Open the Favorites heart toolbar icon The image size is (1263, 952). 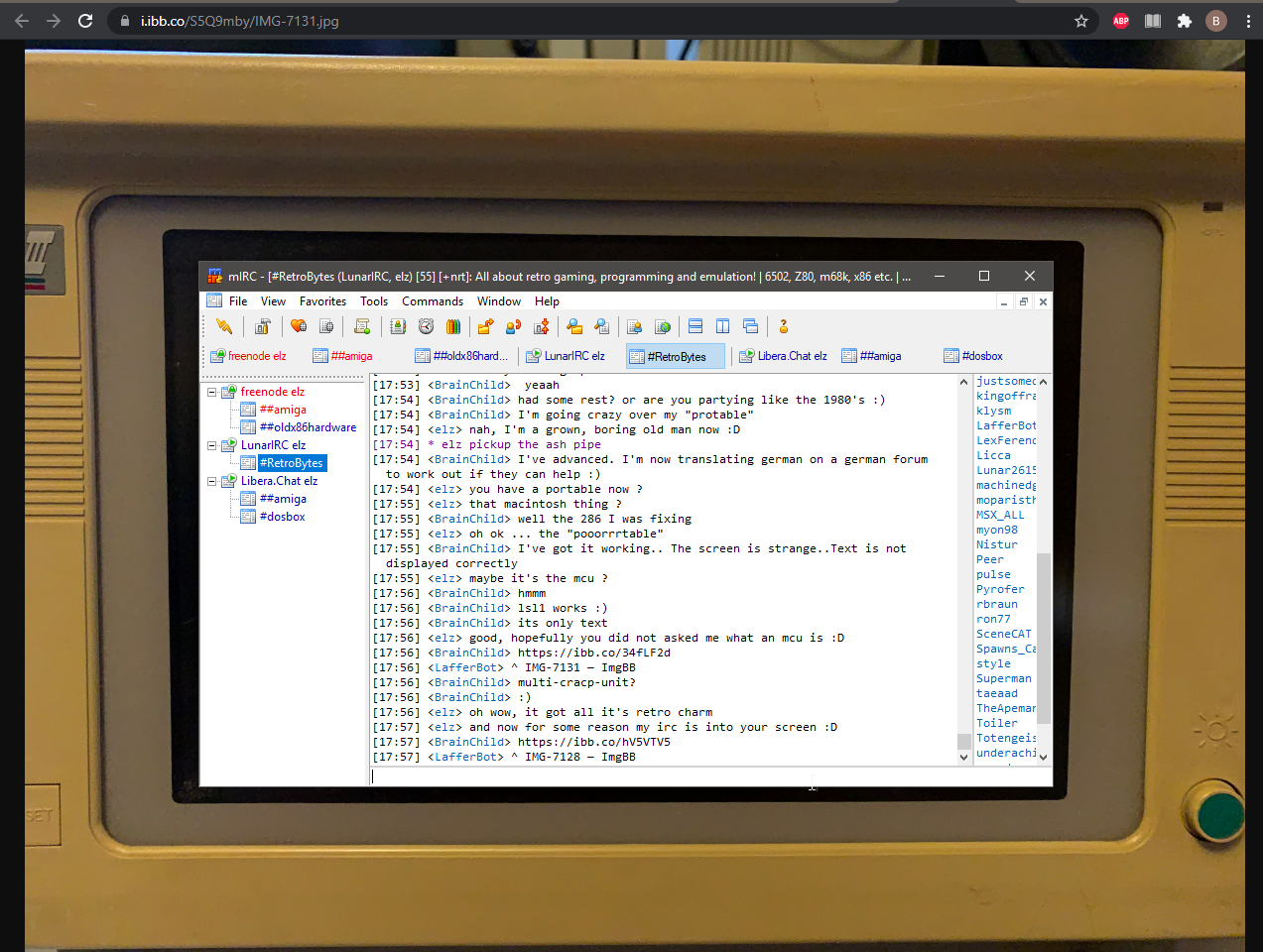(x=299, y=326)
